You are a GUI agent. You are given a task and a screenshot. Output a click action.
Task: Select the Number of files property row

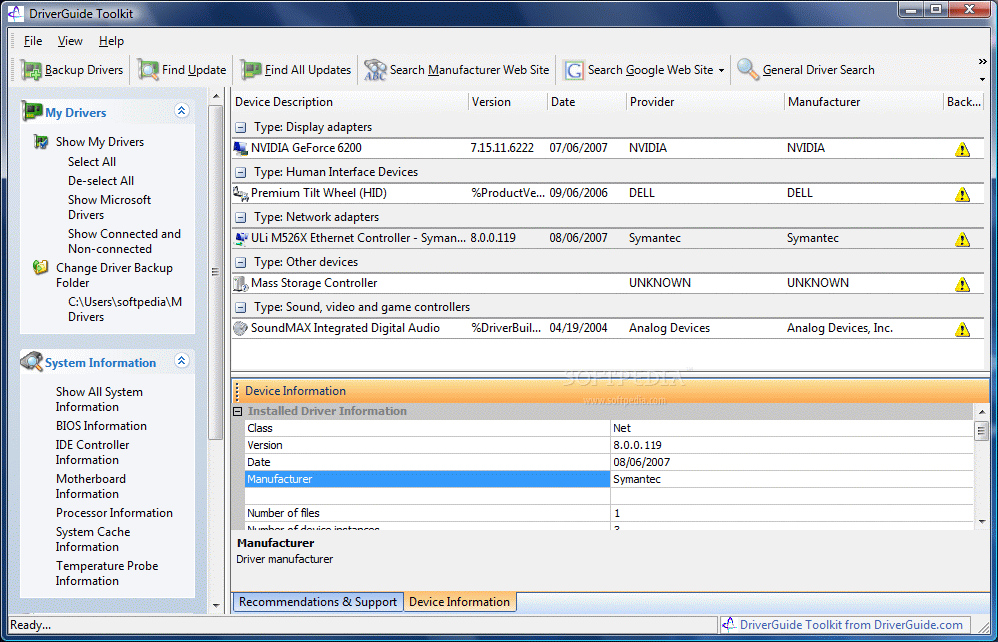click(610, 513)
